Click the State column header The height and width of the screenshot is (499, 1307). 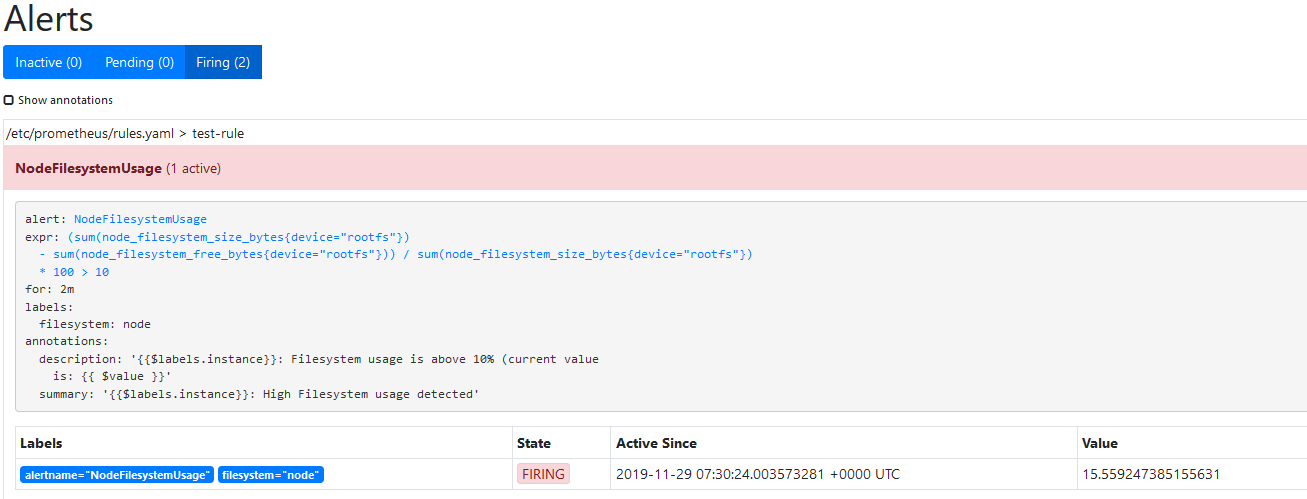point(533,443)
